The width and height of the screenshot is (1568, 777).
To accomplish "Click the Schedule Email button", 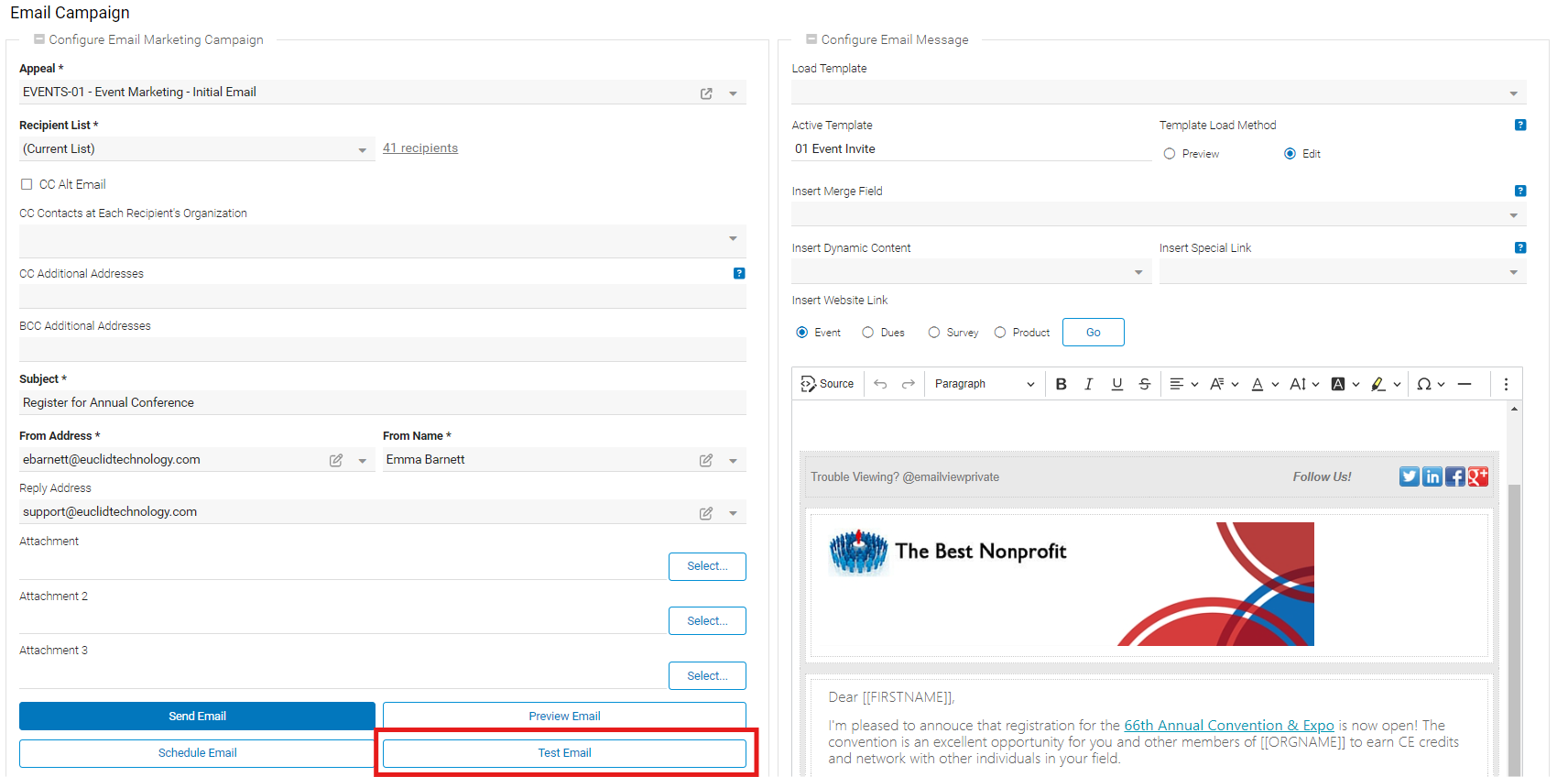I will tap(197, 753).
